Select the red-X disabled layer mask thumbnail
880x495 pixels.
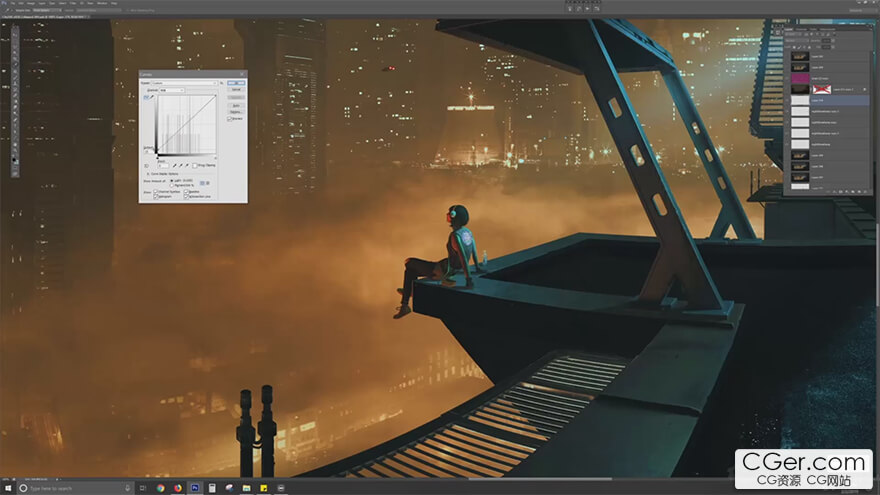822,89
